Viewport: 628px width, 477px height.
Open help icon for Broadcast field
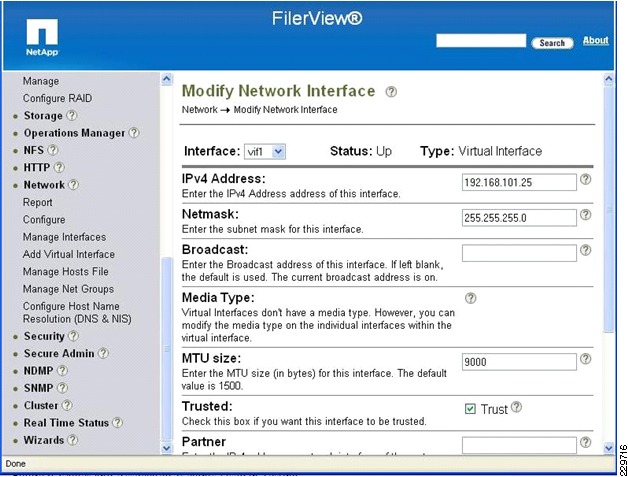(586, 250)
